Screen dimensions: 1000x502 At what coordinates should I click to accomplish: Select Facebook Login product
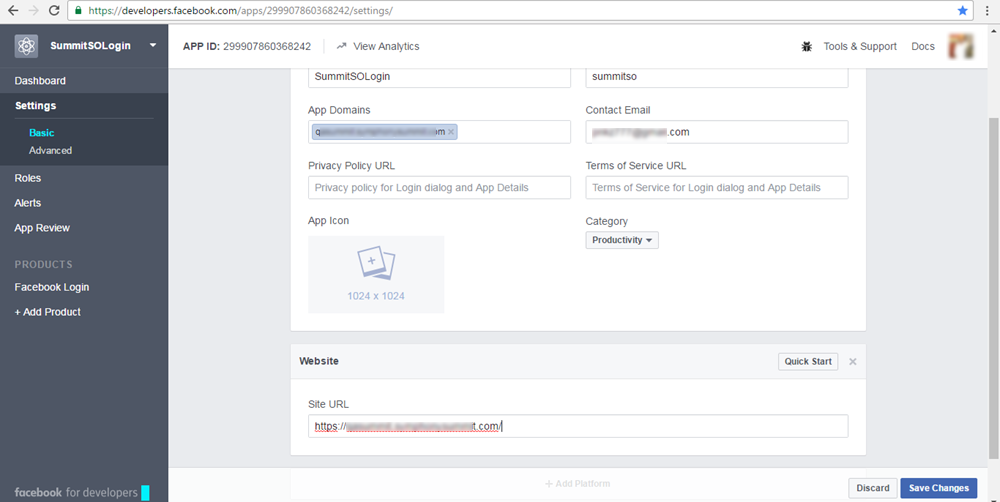(51, 287)
